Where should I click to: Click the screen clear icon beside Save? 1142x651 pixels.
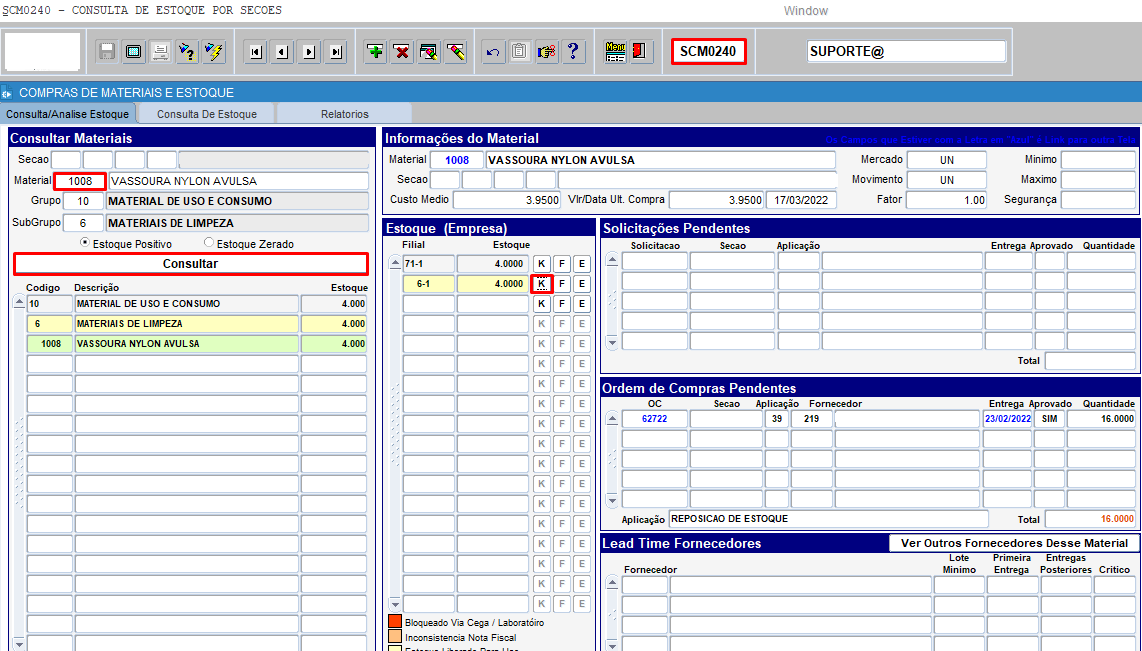[x=134, y=52]
